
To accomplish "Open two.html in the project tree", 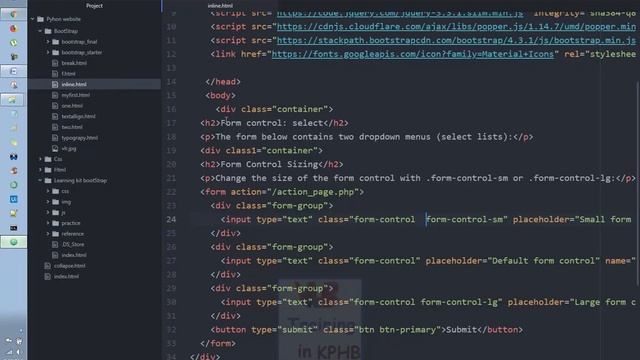I will (72, 127).
